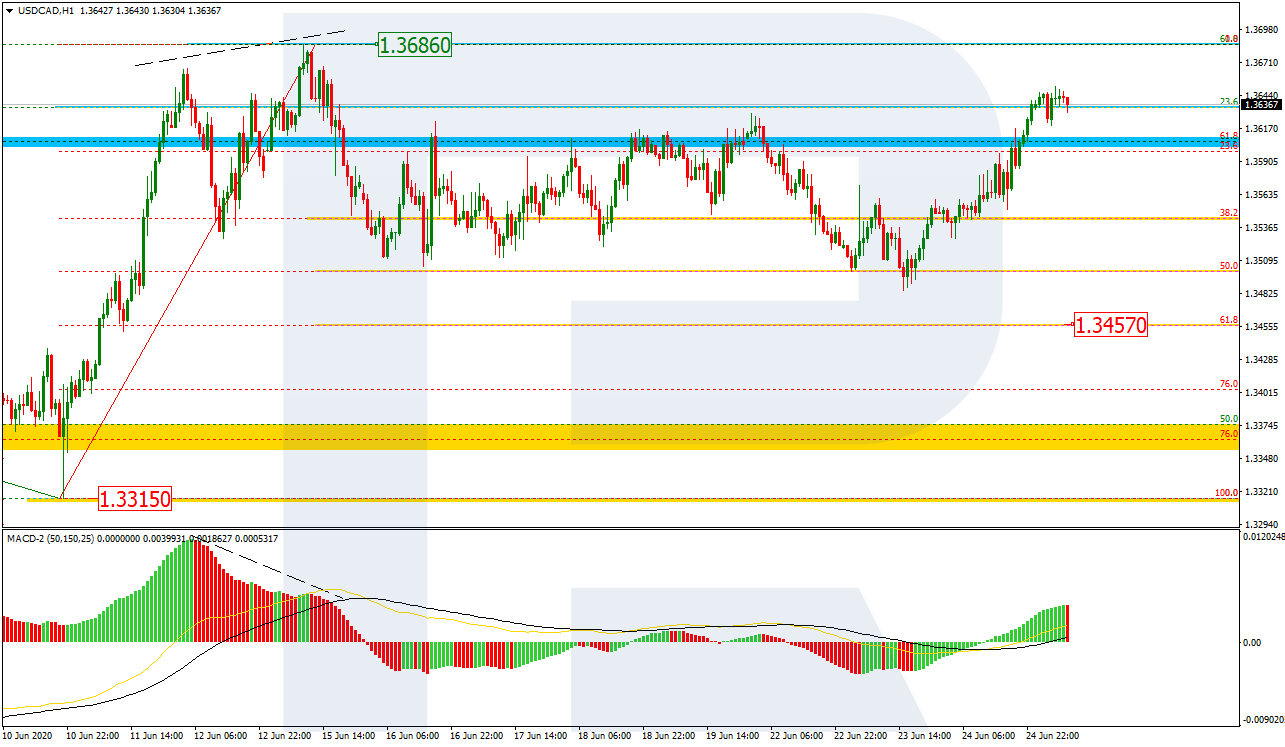This screenshot has height=747, width=1285.
Task: Click the 1.35635 price axis value
Action: pos(1263,194)
